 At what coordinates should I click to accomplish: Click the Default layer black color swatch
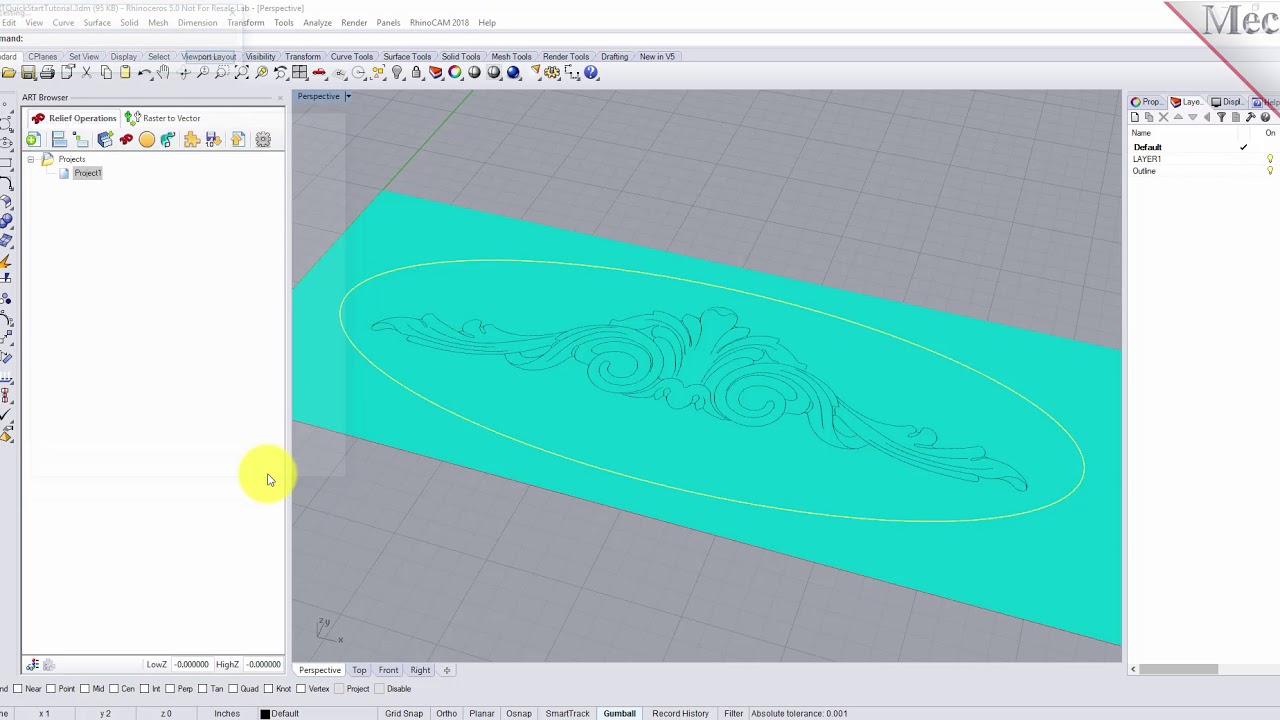265,714
